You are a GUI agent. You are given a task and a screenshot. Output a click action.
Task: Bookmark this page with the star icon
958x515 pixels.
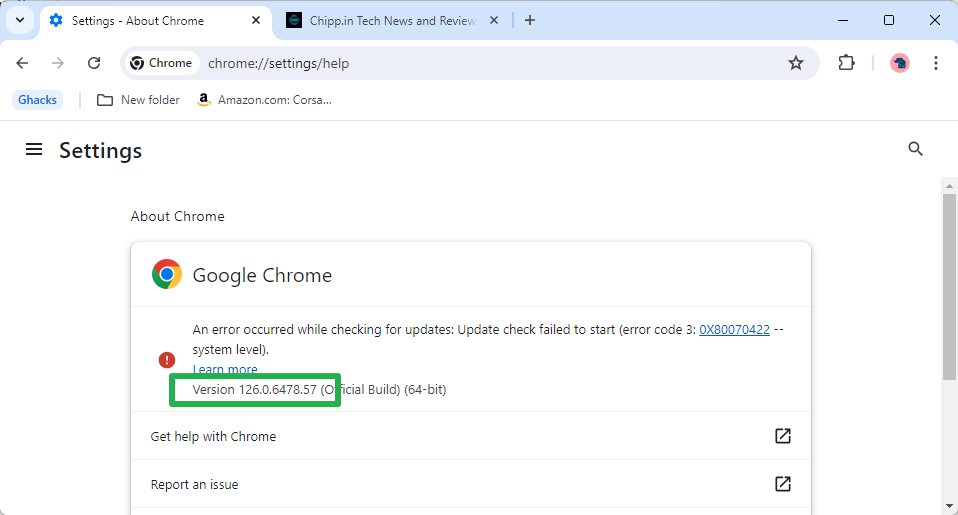(x=795, y=63)
